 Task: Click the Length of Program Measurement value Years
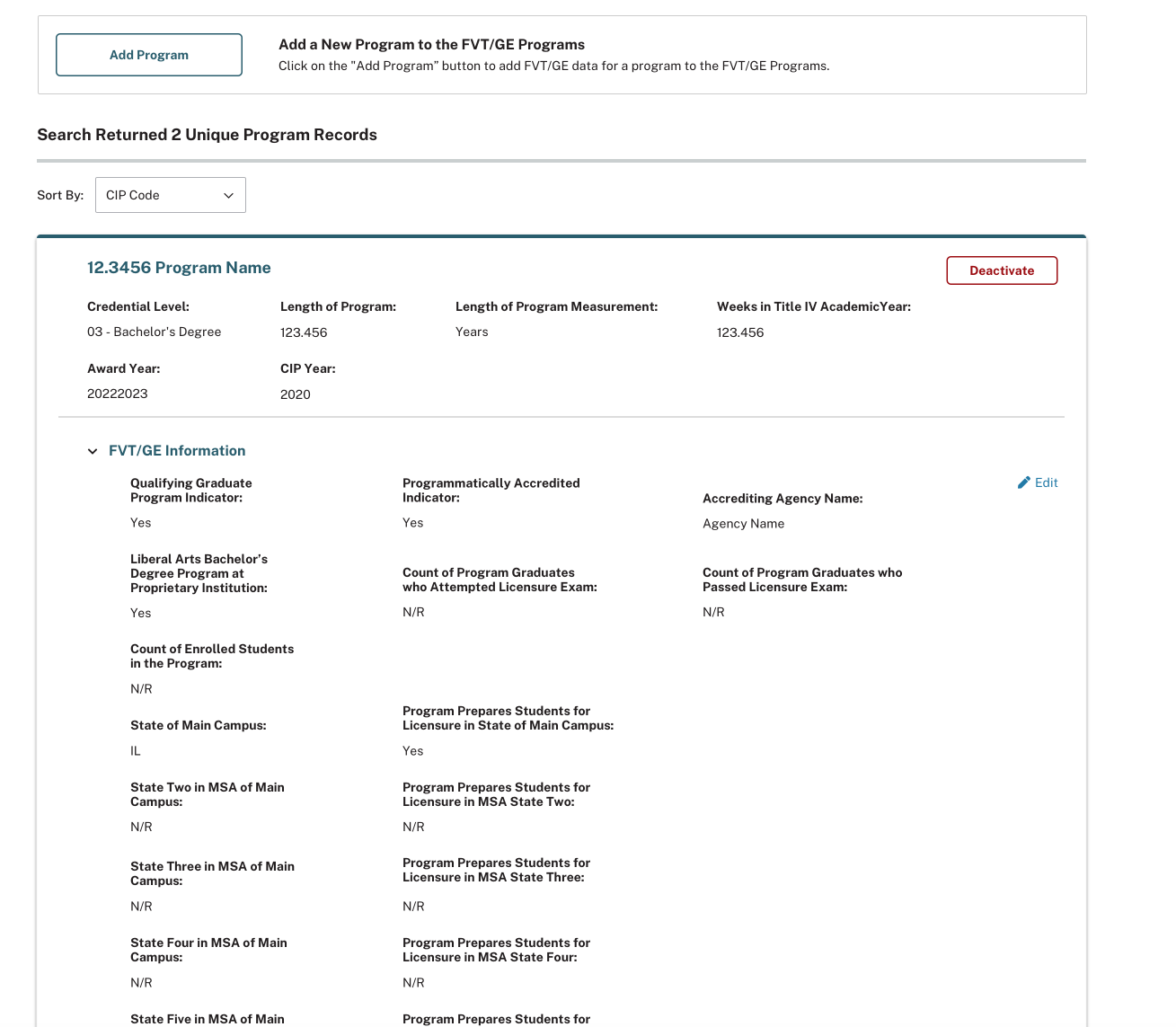(472, 332)
